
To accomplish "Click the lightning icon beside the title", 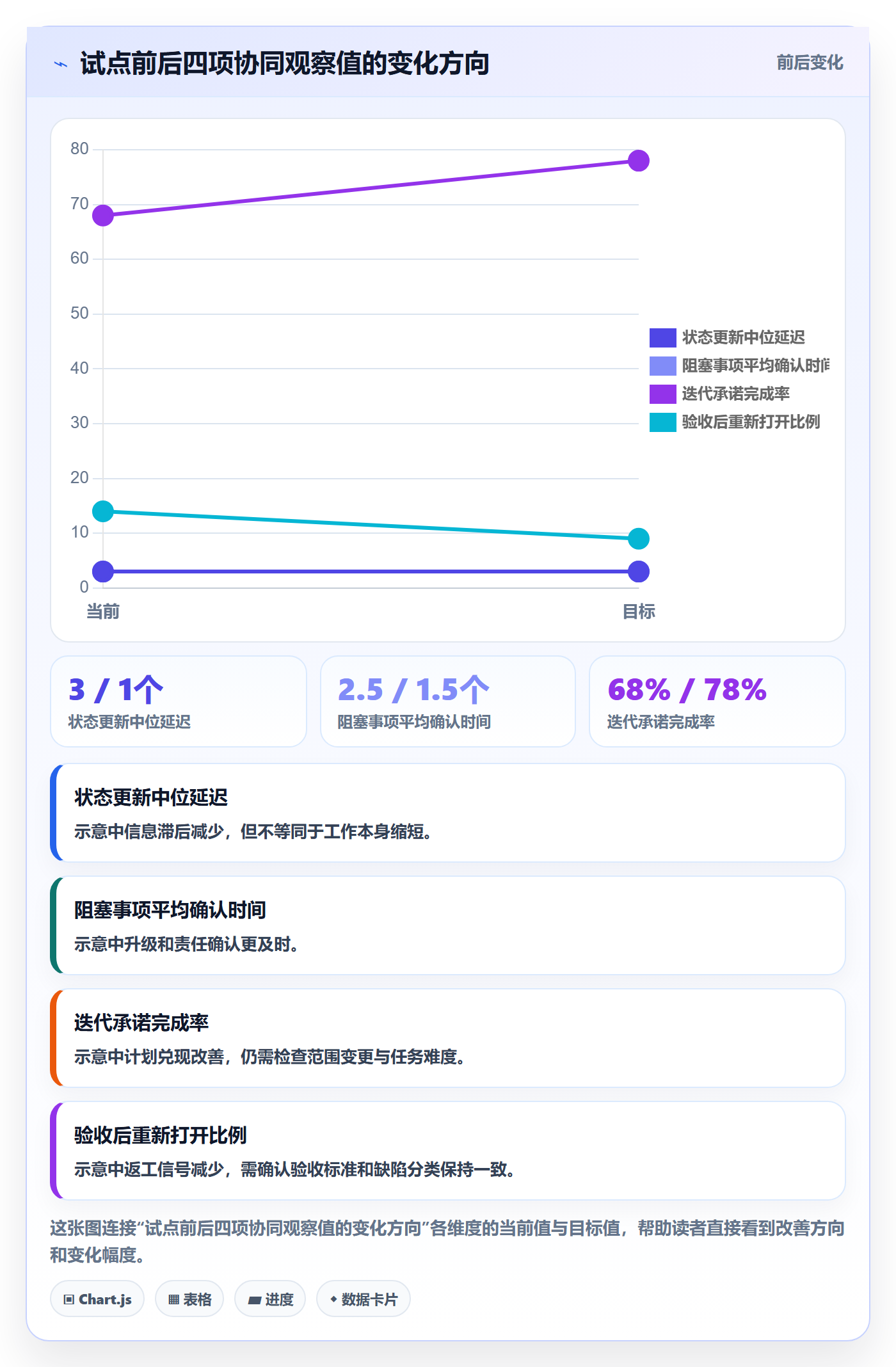I will tap(61, 64).
